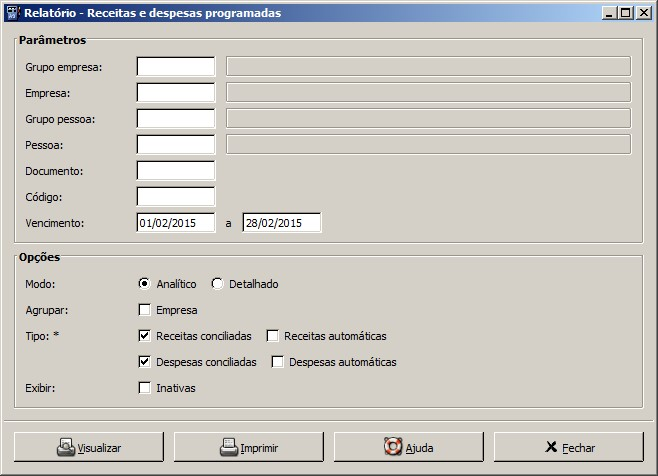Click the Visualizar printer-preview icon
This screenshot has height=476, width=658.
[x=66, y=447]
